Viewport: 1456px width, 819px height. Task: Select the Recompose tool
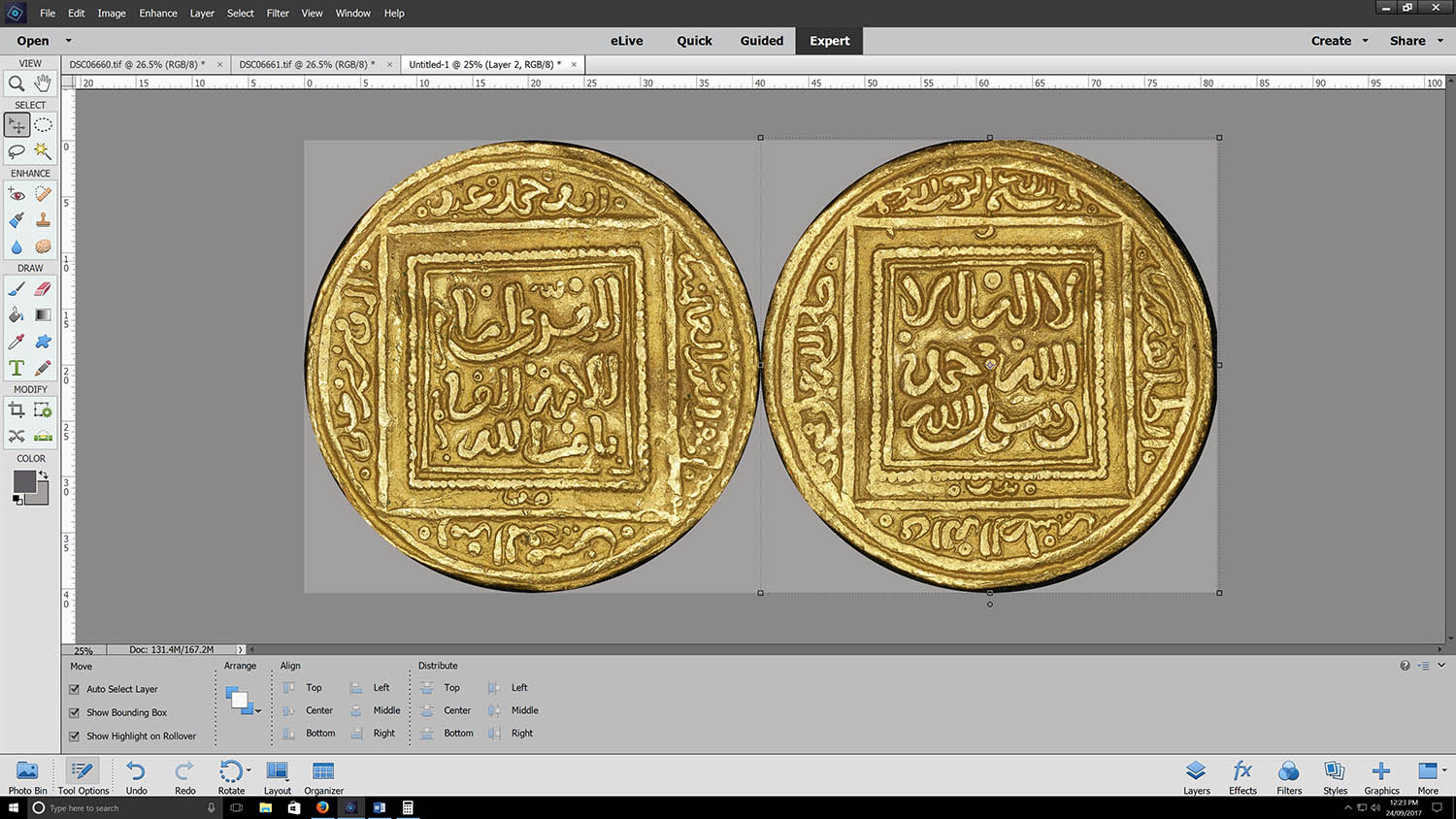click(x=43, y=409)
